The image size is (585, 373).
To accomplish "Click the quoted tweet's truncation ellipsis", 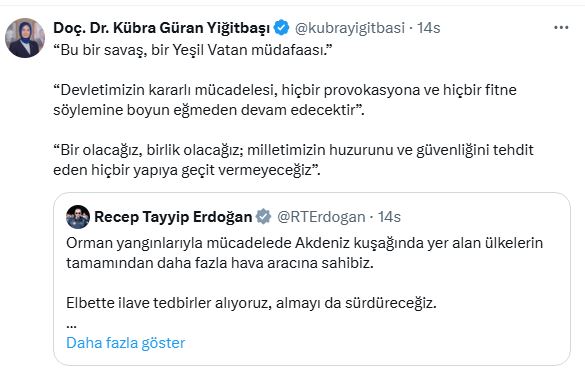I will [x=71, y=326].
